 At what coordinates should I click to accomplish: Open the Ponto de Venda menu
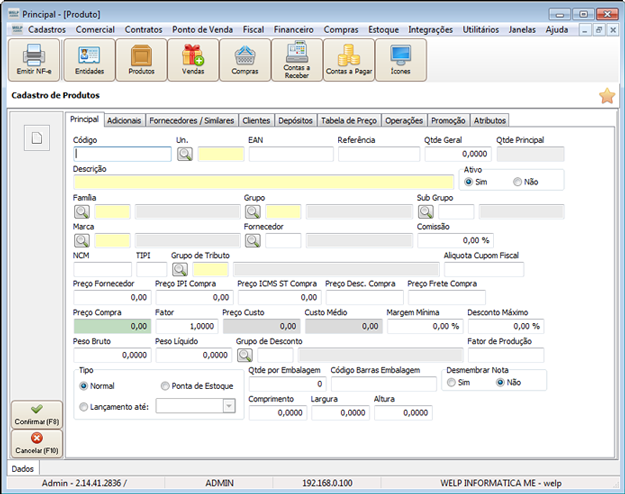click(x=202, y=30)
